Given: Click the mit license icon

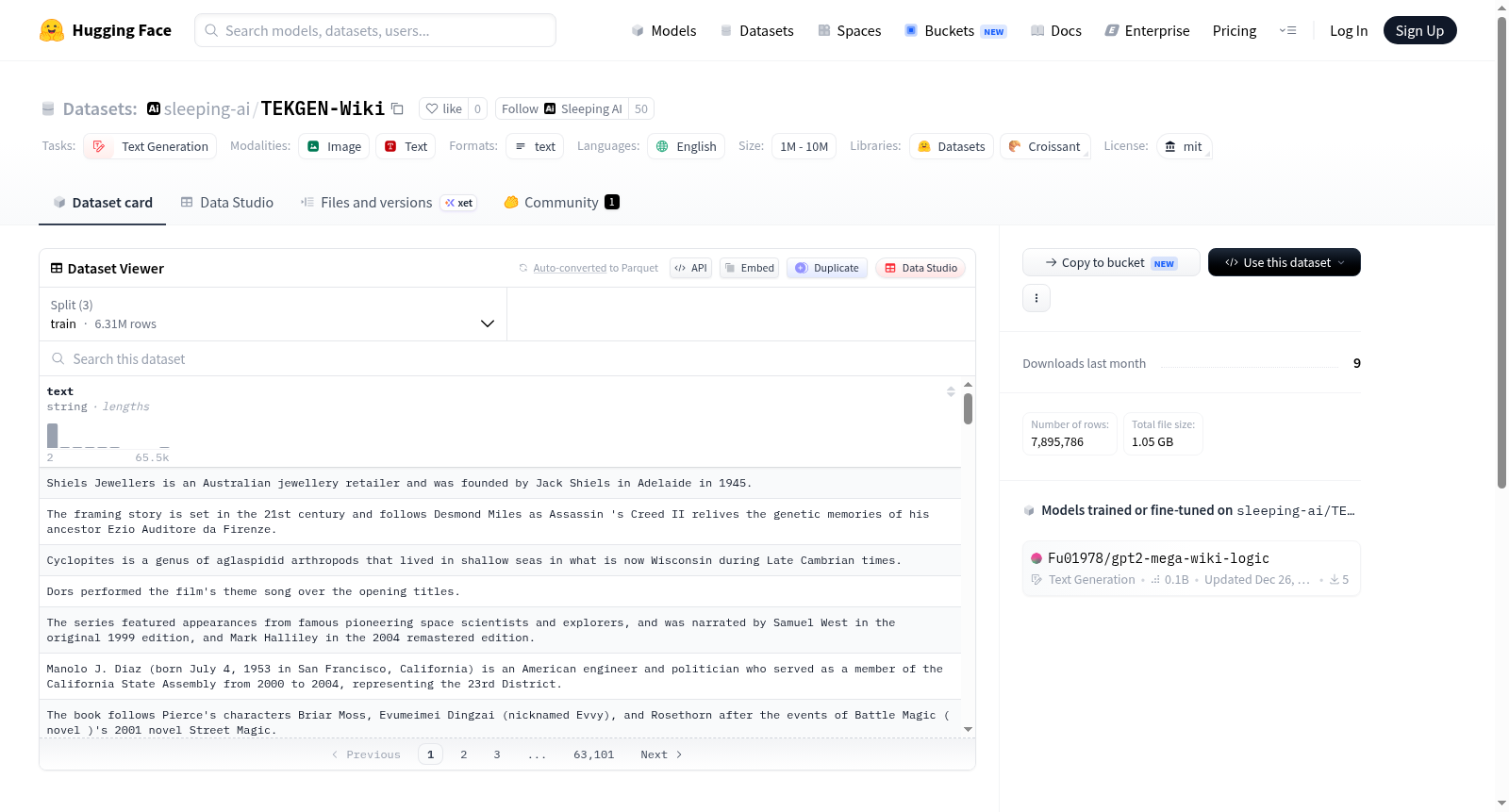Looking at the screenshot, I should pyautogui.click(x=1170, y=146).
